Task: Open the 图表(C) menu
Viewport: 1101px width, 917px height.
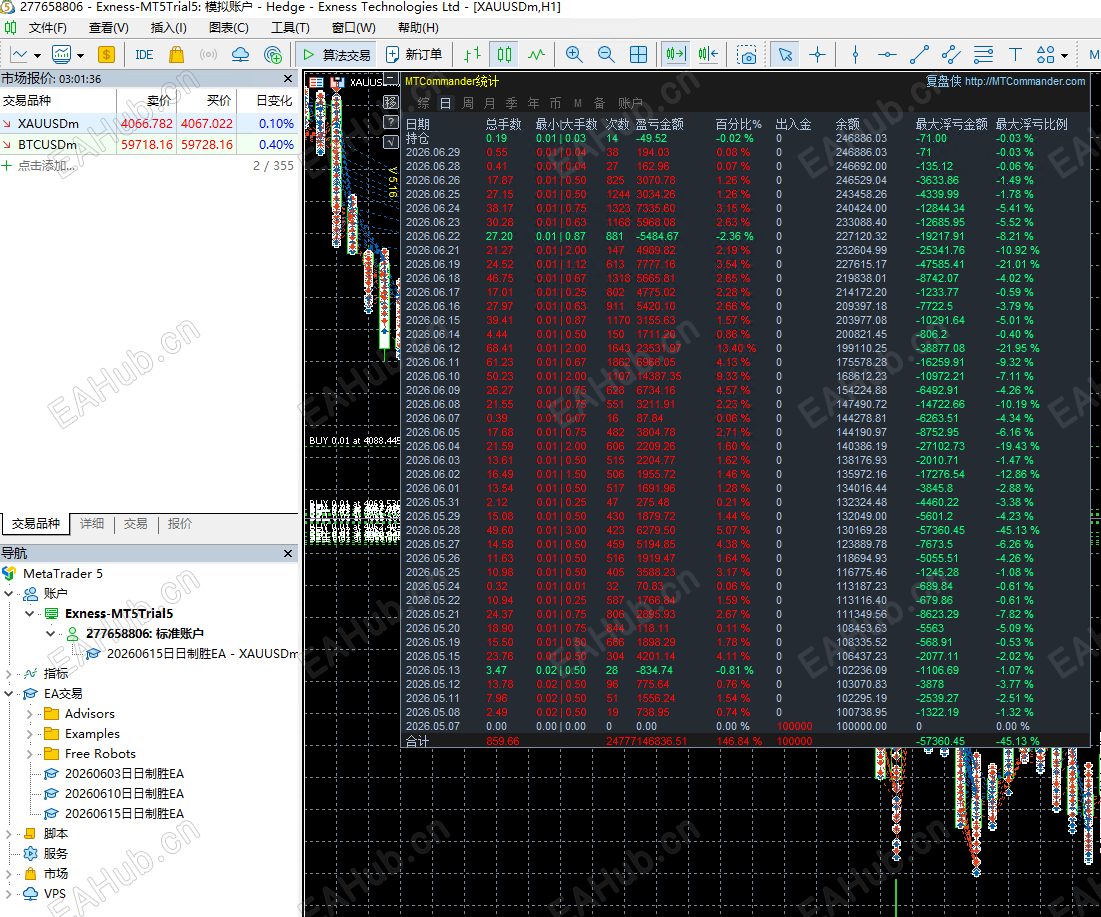Action: point(229,28)
